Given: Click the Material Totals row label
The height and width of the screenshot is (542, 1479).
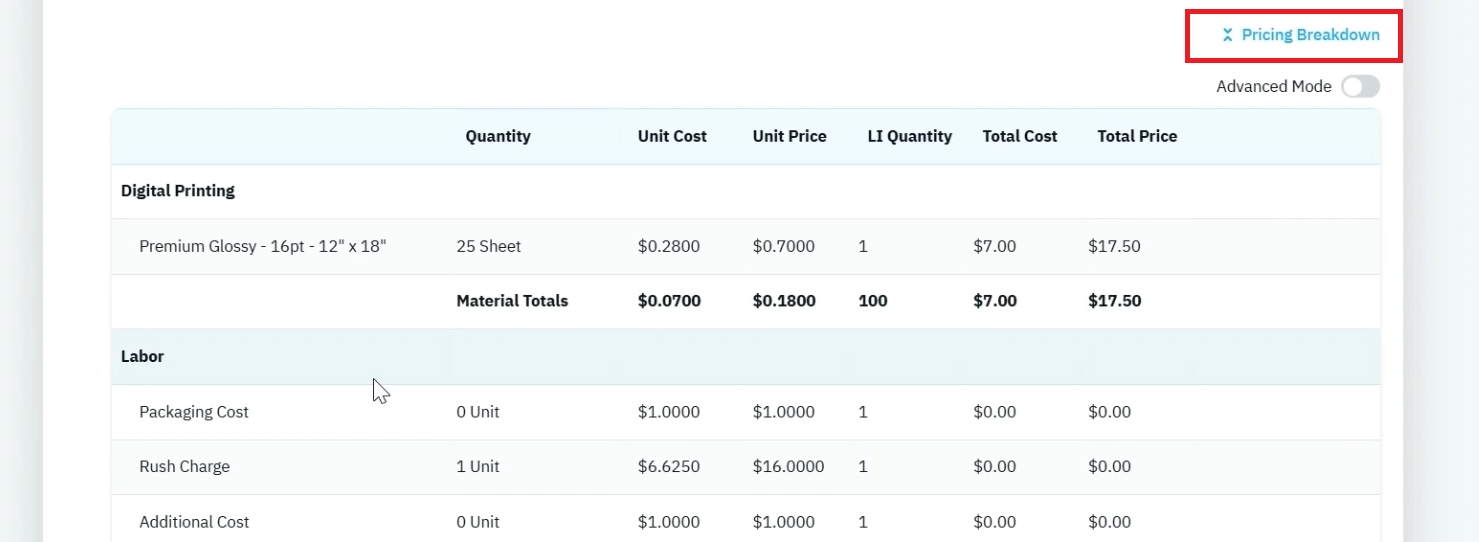Looking at the screenshot, I should (x=512, y=301).
